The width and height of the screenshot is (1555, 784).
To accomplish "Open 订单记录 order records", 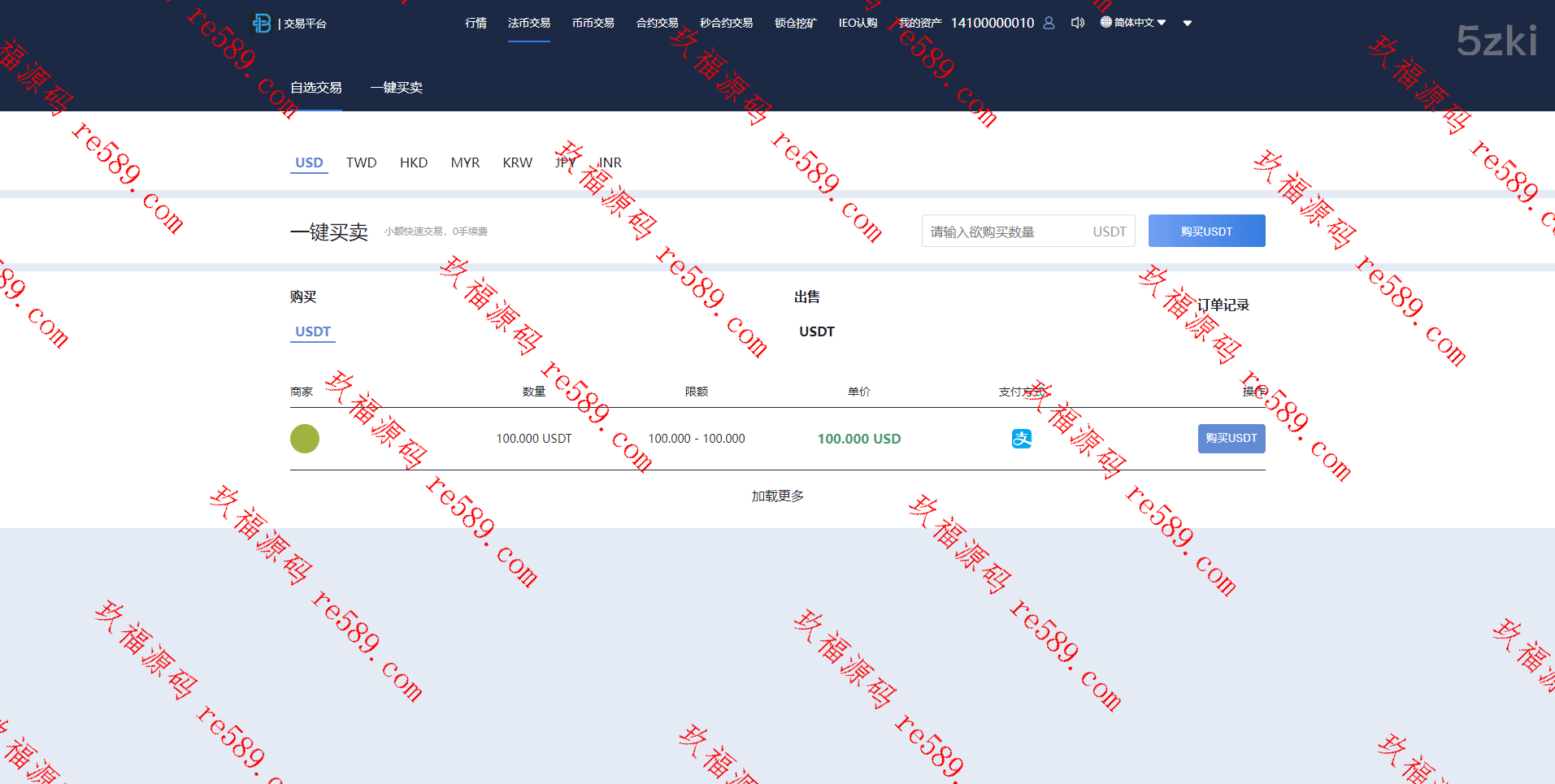I will click(x=1223, y=305).
